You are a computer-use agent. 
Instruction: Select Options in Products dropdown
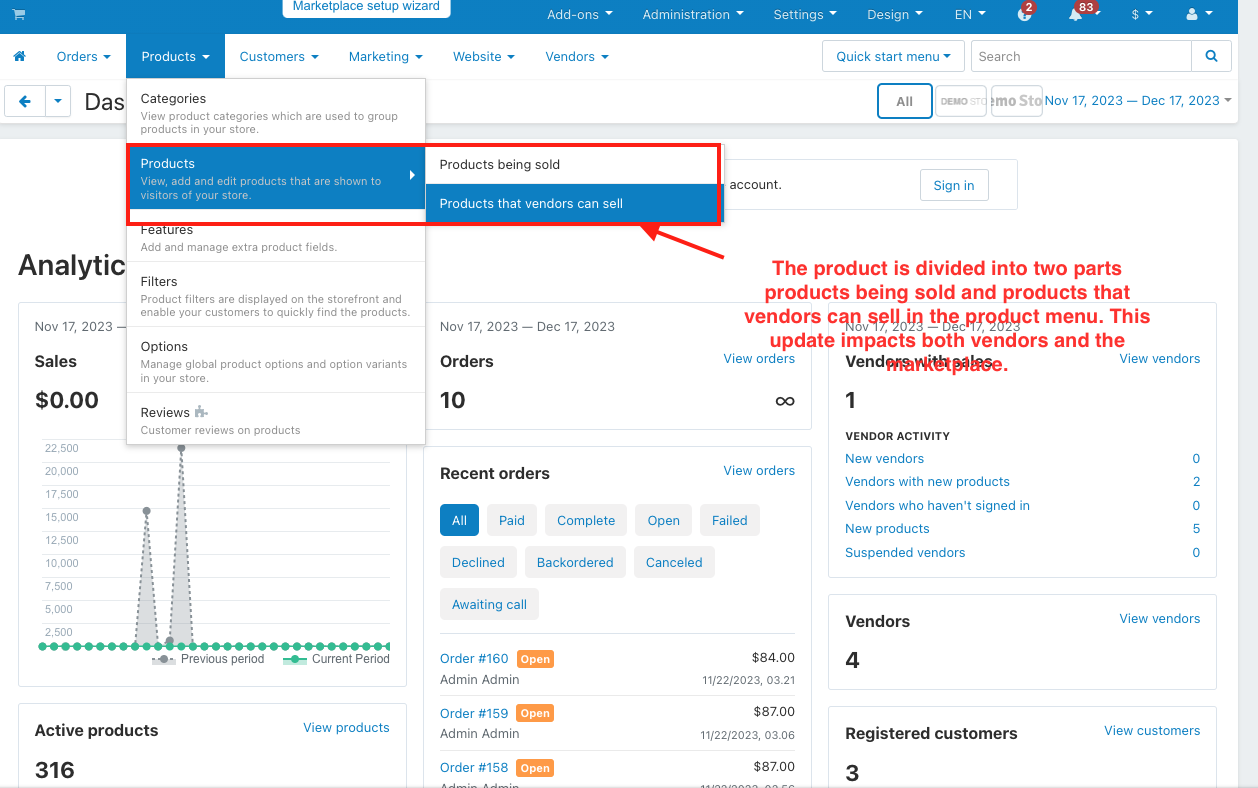(x=276, y=360)
